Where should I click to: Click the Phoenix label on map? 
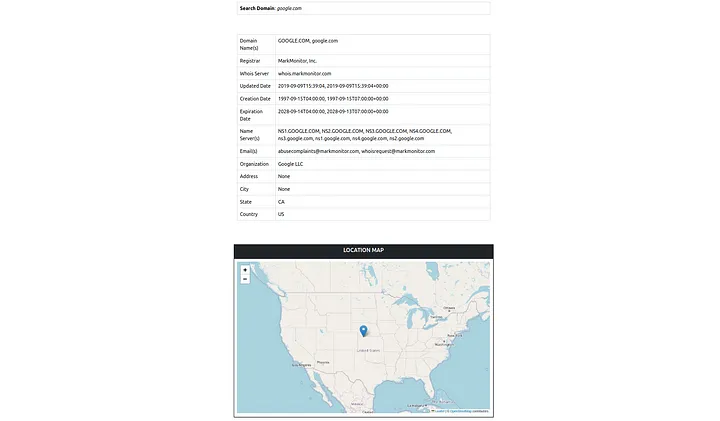click(323, 362)
